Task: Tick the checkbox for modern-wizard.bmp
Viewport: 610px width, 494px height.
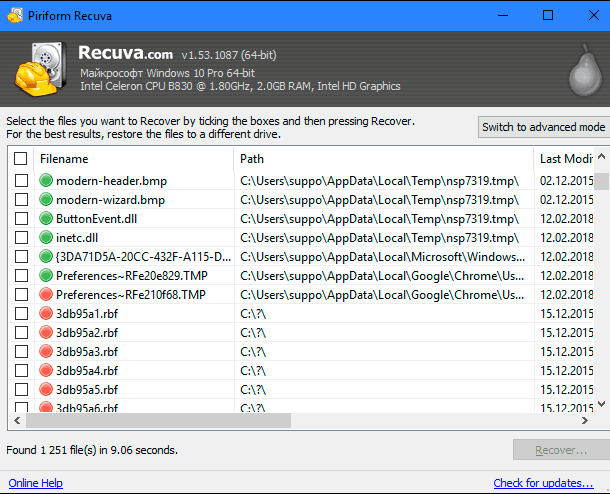Action: point(21,200)
